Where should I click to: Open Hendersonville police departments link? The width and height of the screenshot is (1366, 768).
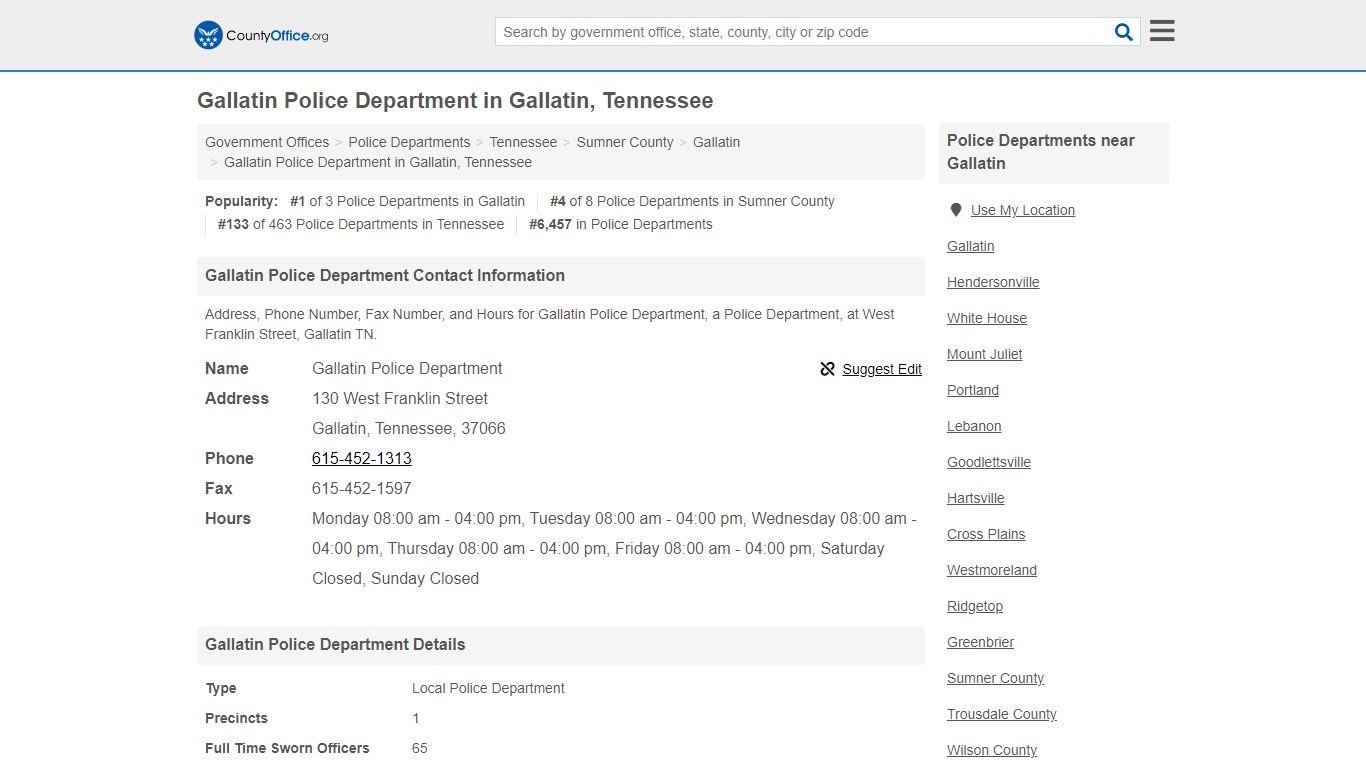pyautogui.click(x=993, y=282)
